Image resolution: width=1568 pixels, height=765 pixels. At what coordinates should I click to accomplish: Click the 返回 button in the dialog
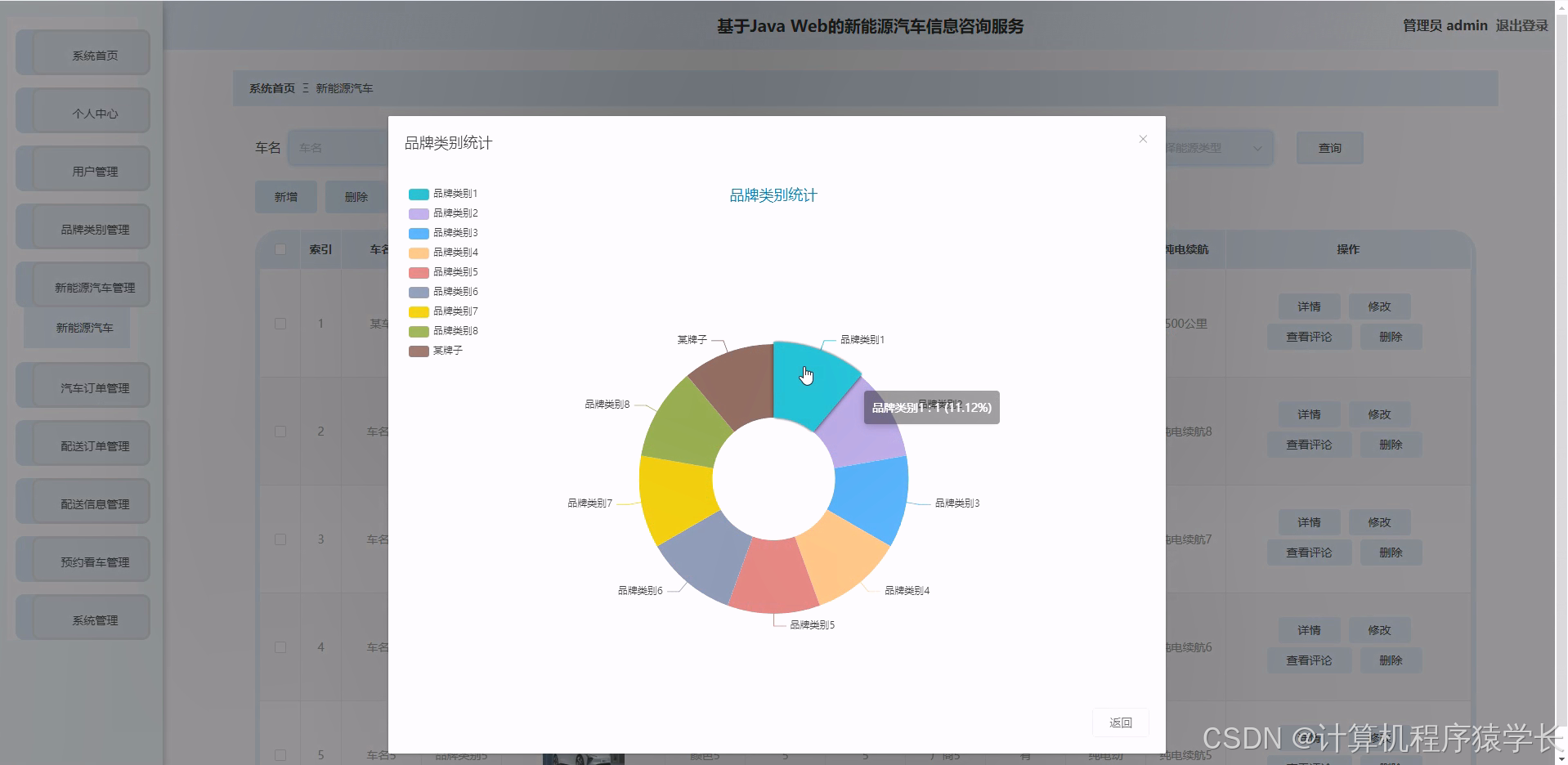click(x=1120, y=722)
